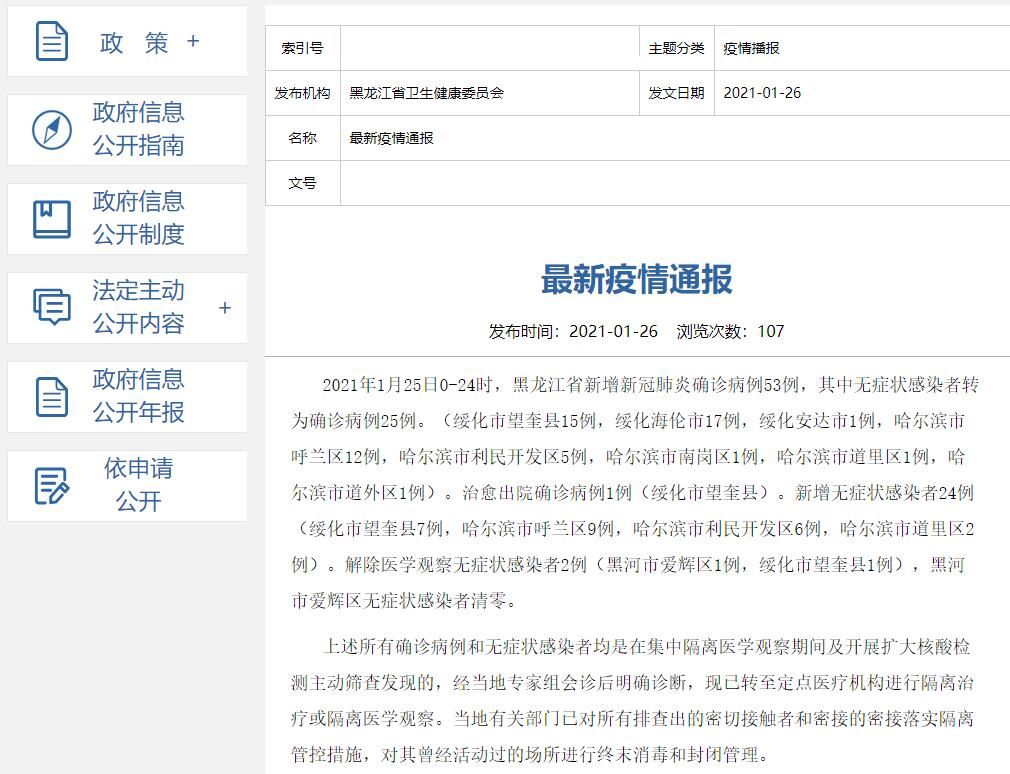Click the compass icon for 政府信息公开指南
This screenshot has height=774, width=1010.
[52, 130]
